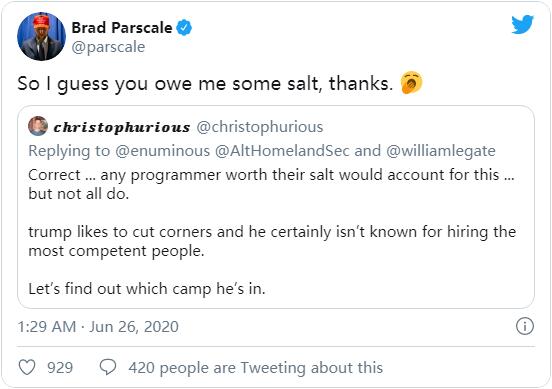Screen dimensions: 552x389
Task: Open the Brad Parscale display name
Action: point(122,27)
